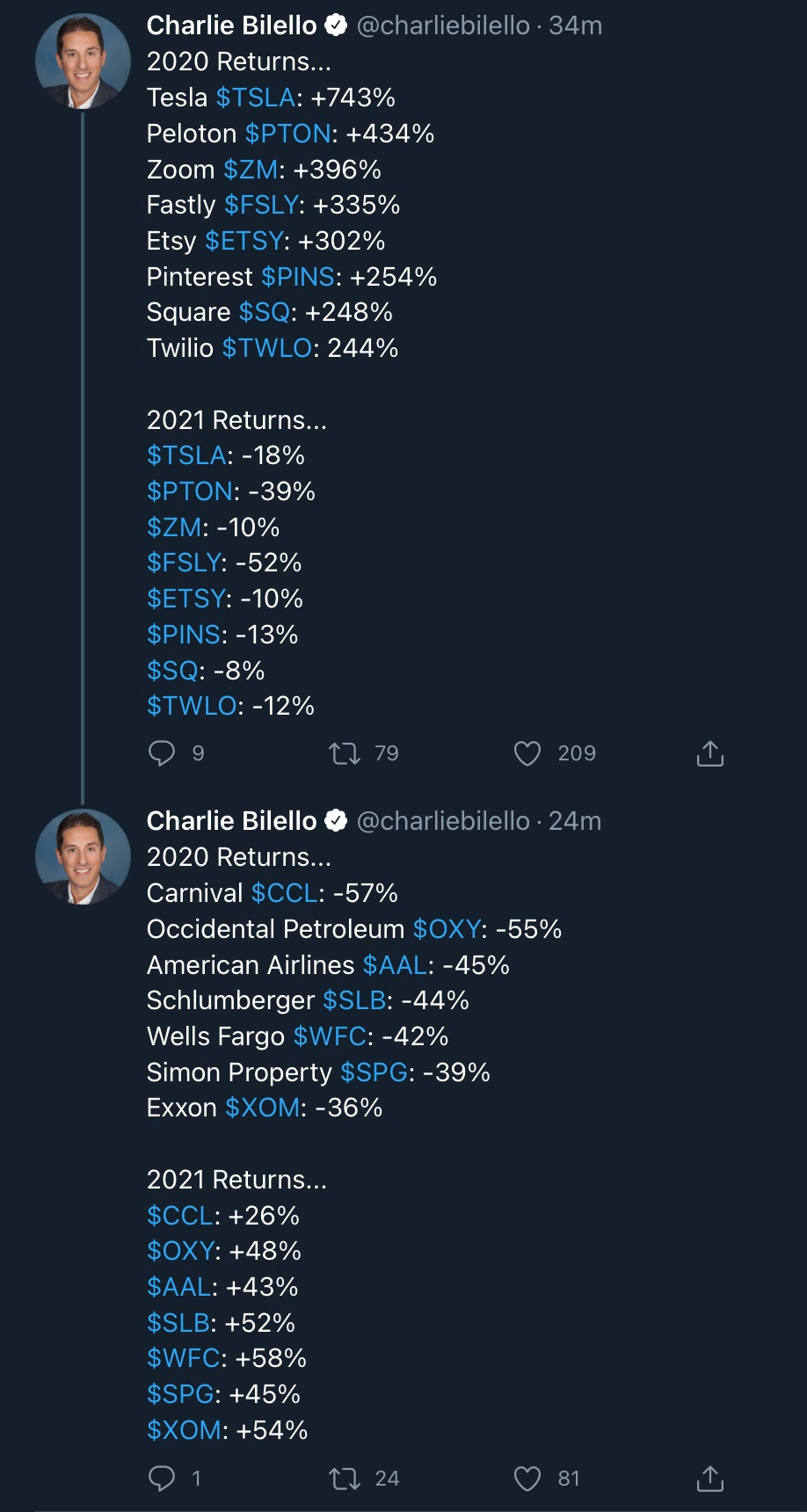Tap the $WFC cashtag next to Wells Fargo

coord(330,1036)
